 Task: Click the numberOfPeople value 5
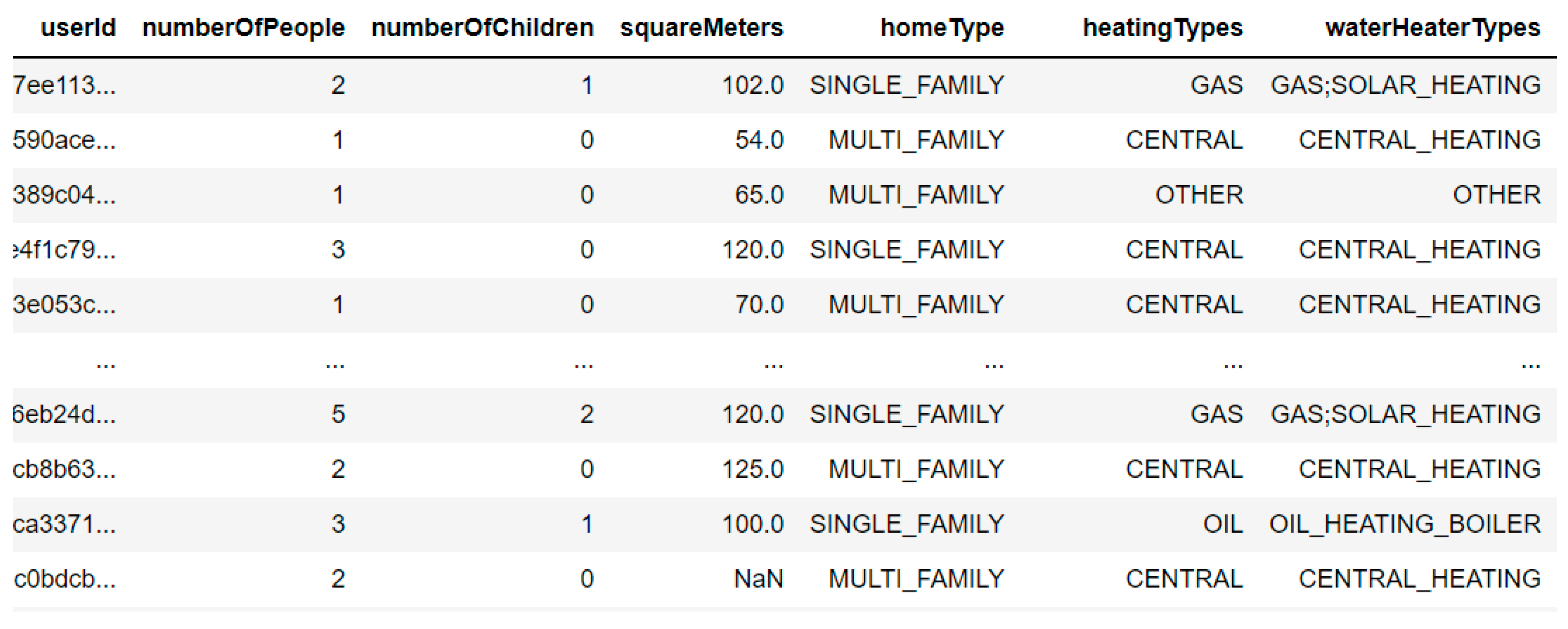click(338, 414)
